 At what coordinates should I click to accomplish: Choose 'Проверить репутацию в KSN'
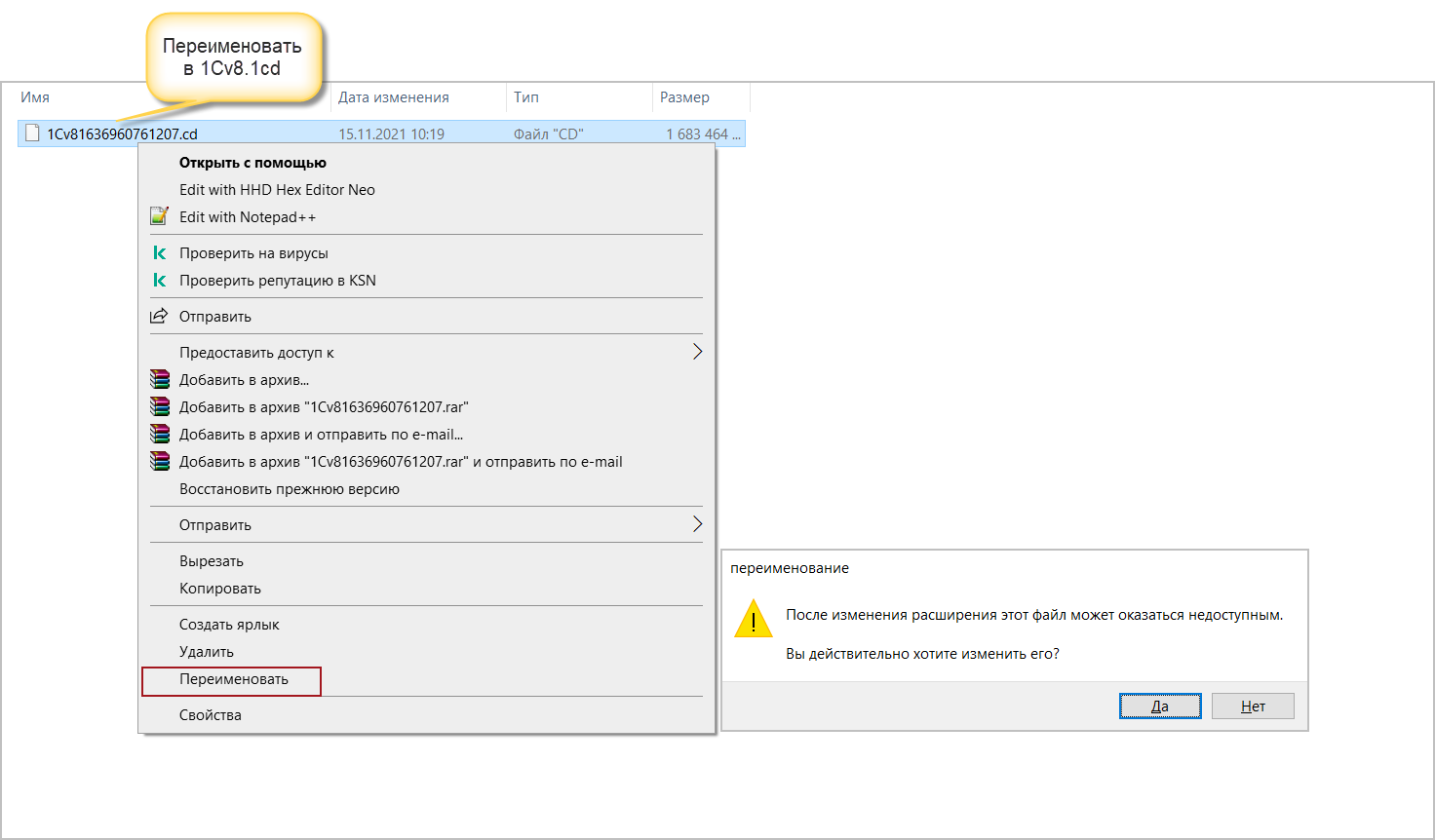click(278, 281)
